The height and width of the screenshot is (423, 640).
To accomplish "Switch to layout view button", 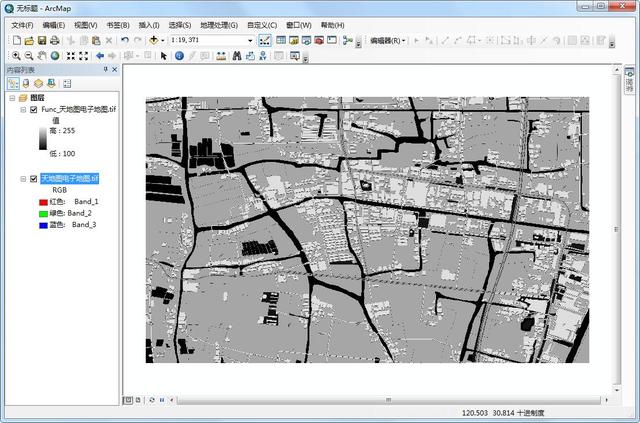I will coord(138,400).
